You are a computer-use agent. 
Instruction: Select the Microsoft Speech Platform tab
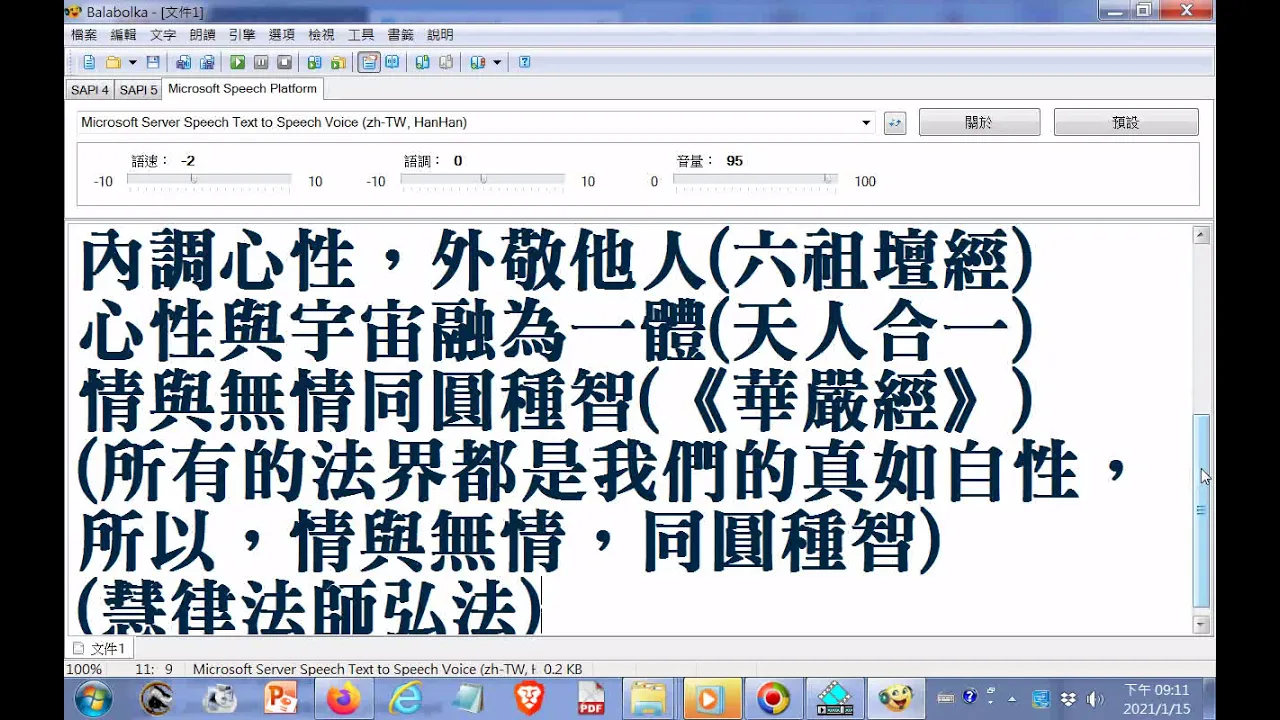[x=242, y=88]
